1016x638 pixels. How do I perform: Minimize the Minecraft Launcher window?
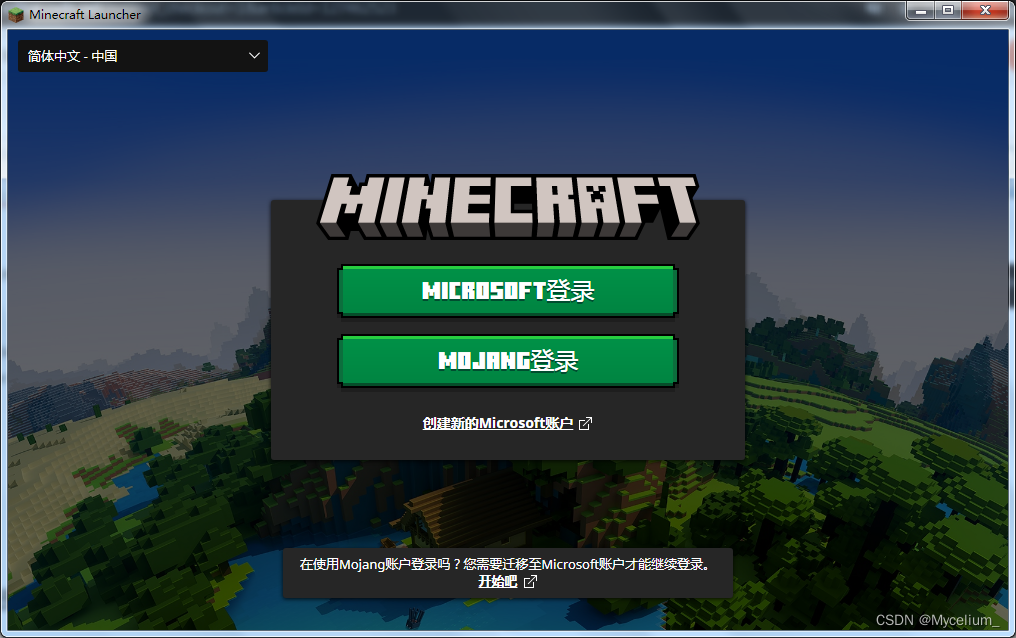pyautogui.click(x=920, y=11)
